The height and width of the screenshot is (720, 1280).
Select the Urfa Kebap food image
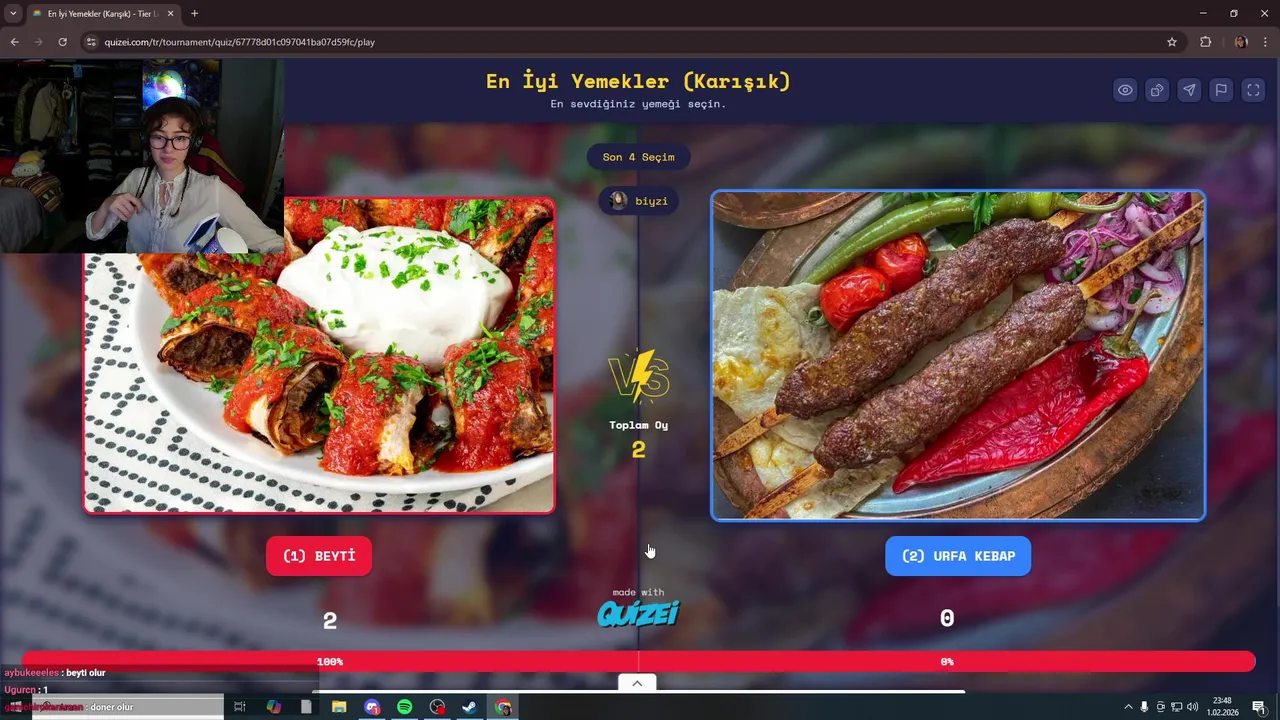[958, 356]
